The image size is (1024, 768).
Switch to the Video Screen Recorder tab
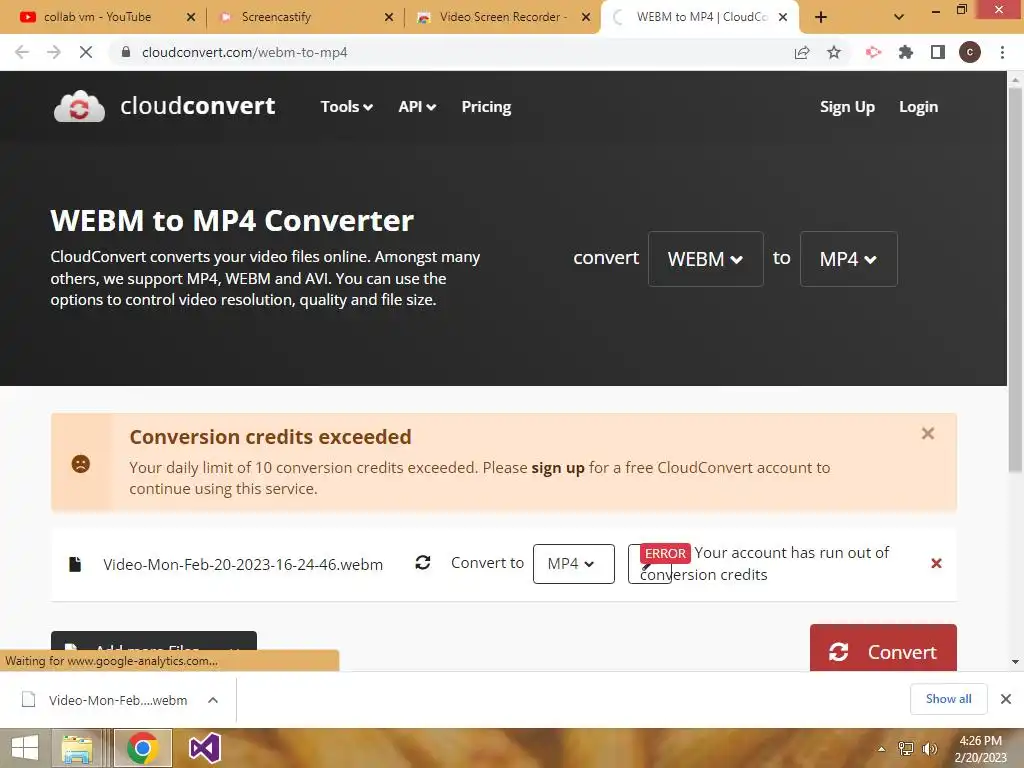[x=503, y=17]
